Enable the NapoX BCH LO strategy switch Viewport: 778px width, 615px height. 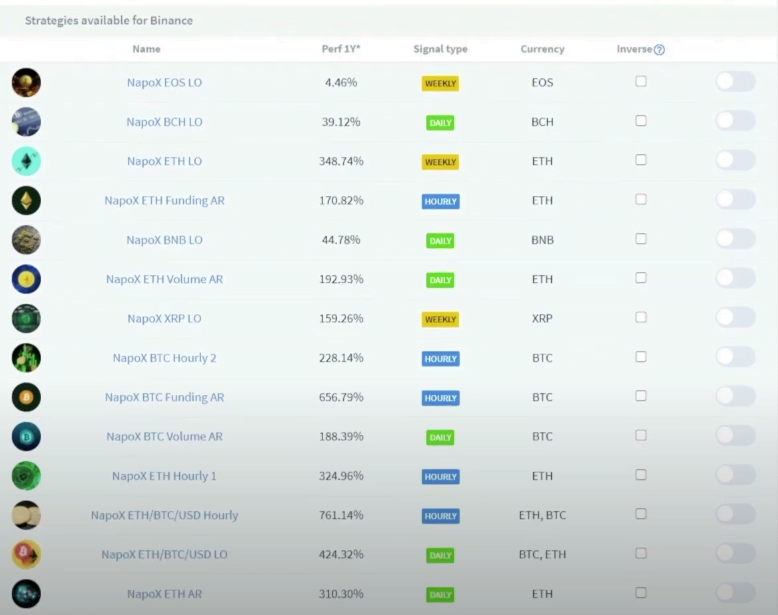coord(735,121)
